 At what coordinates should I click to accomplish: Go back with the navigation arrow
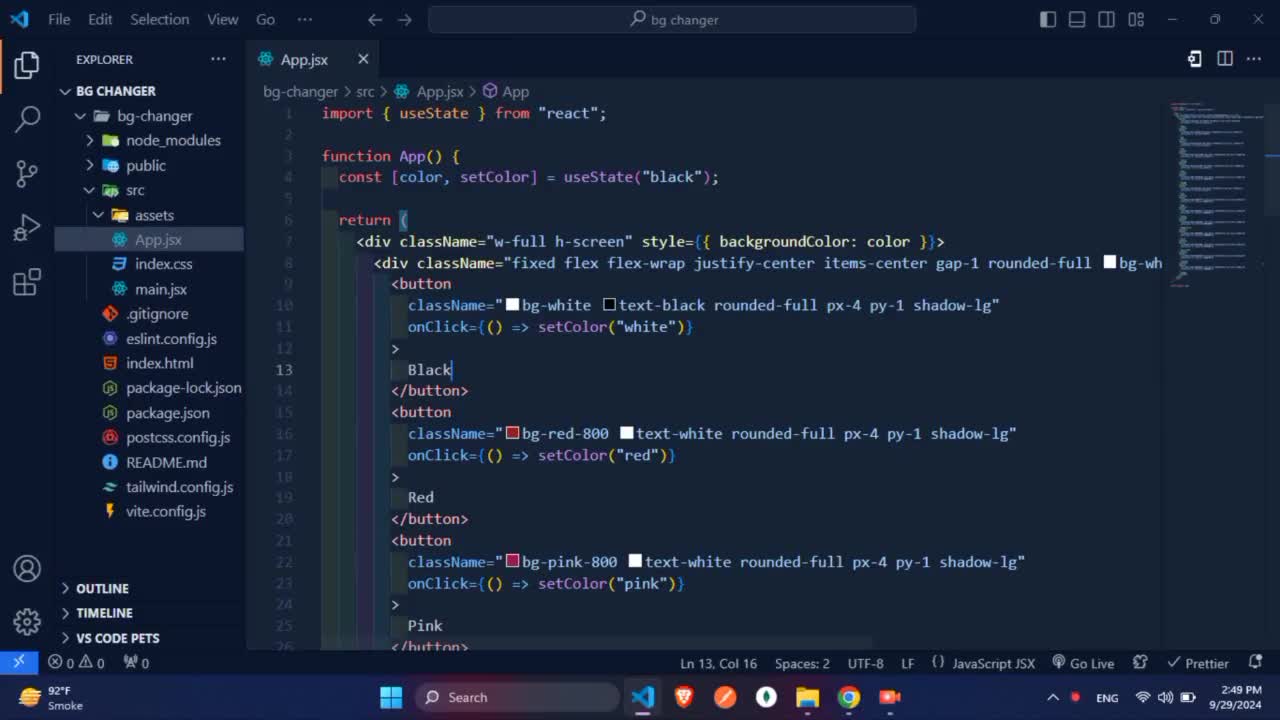(x=374, y=19)
